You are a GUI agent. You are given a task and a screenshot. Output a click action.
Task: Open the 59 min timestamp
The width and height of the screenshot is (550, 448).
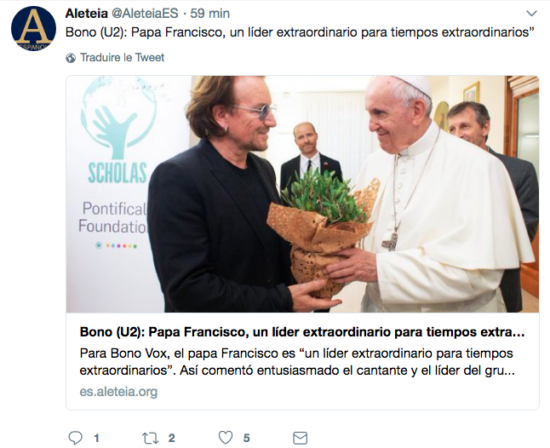point(210,13)
